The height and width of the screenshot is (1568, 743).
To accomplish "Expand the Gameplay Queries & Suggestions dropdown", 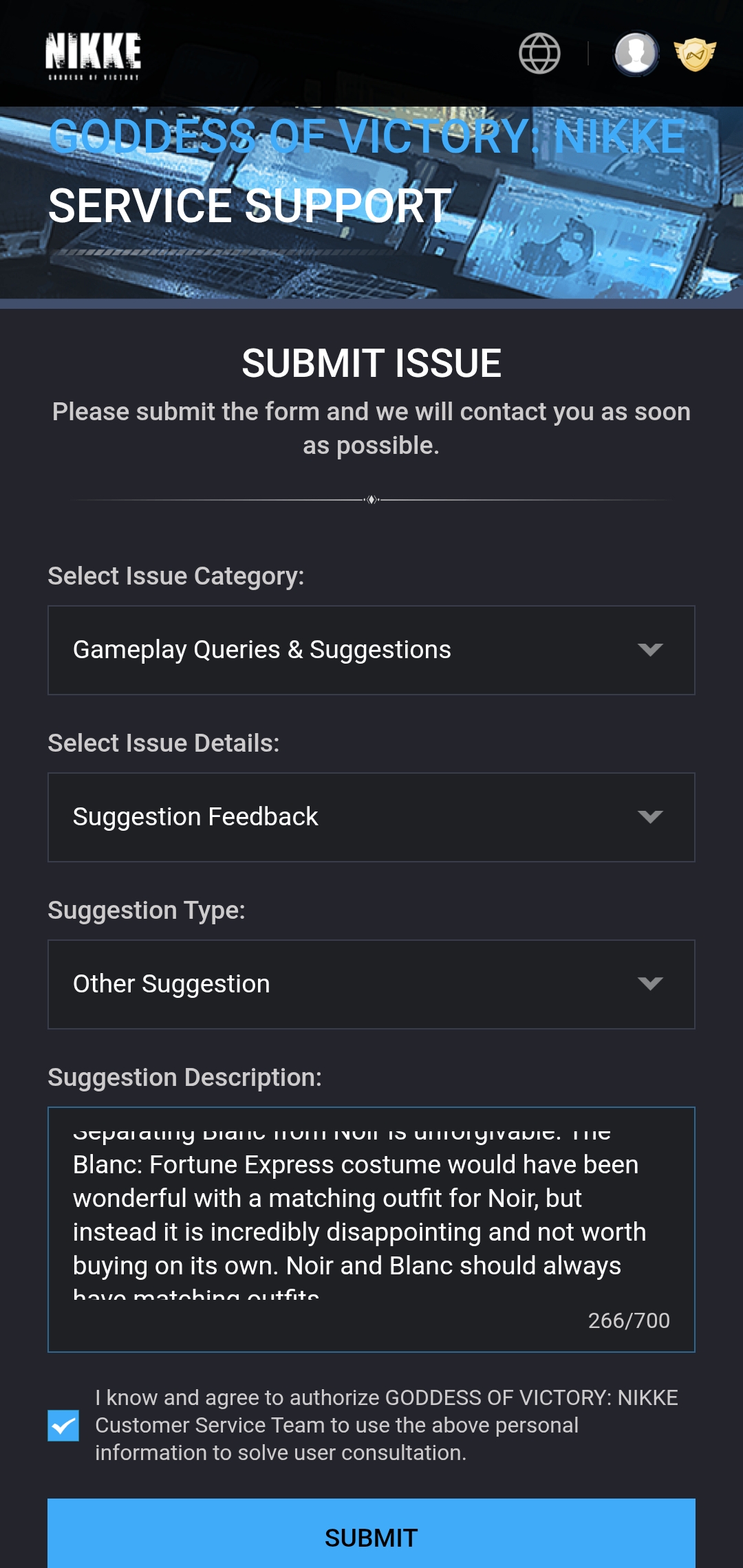I will (x=344, y=650).
